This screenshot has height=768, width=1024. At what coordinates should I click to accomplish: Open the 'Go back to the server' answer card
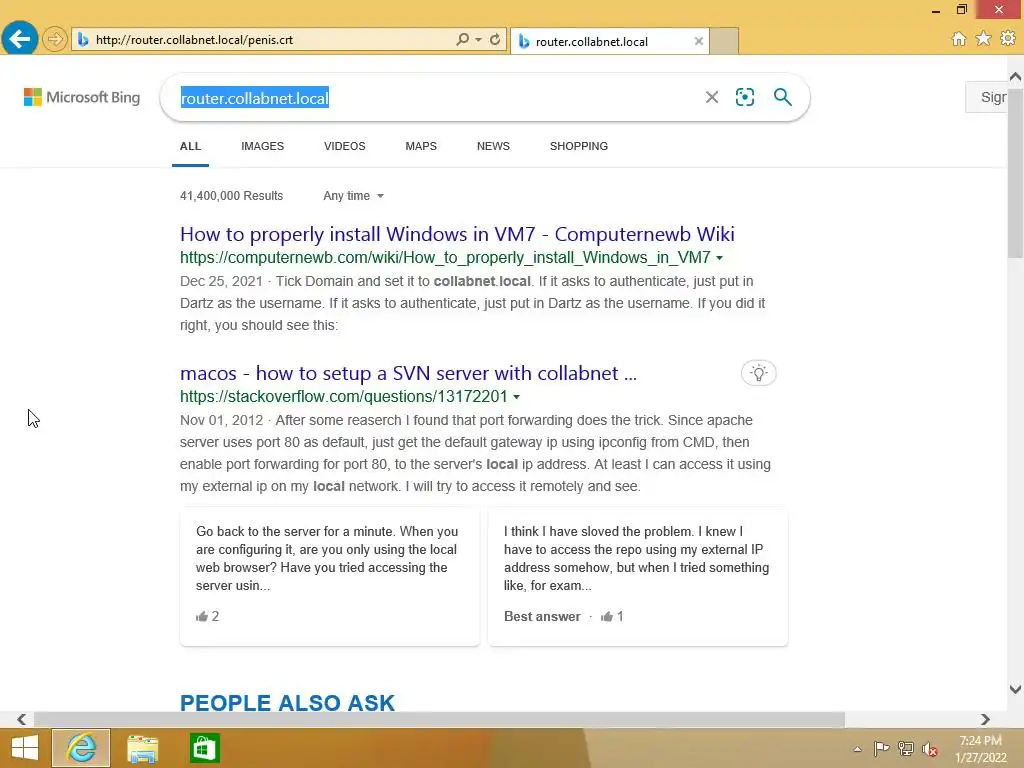(x=330, y=576)
